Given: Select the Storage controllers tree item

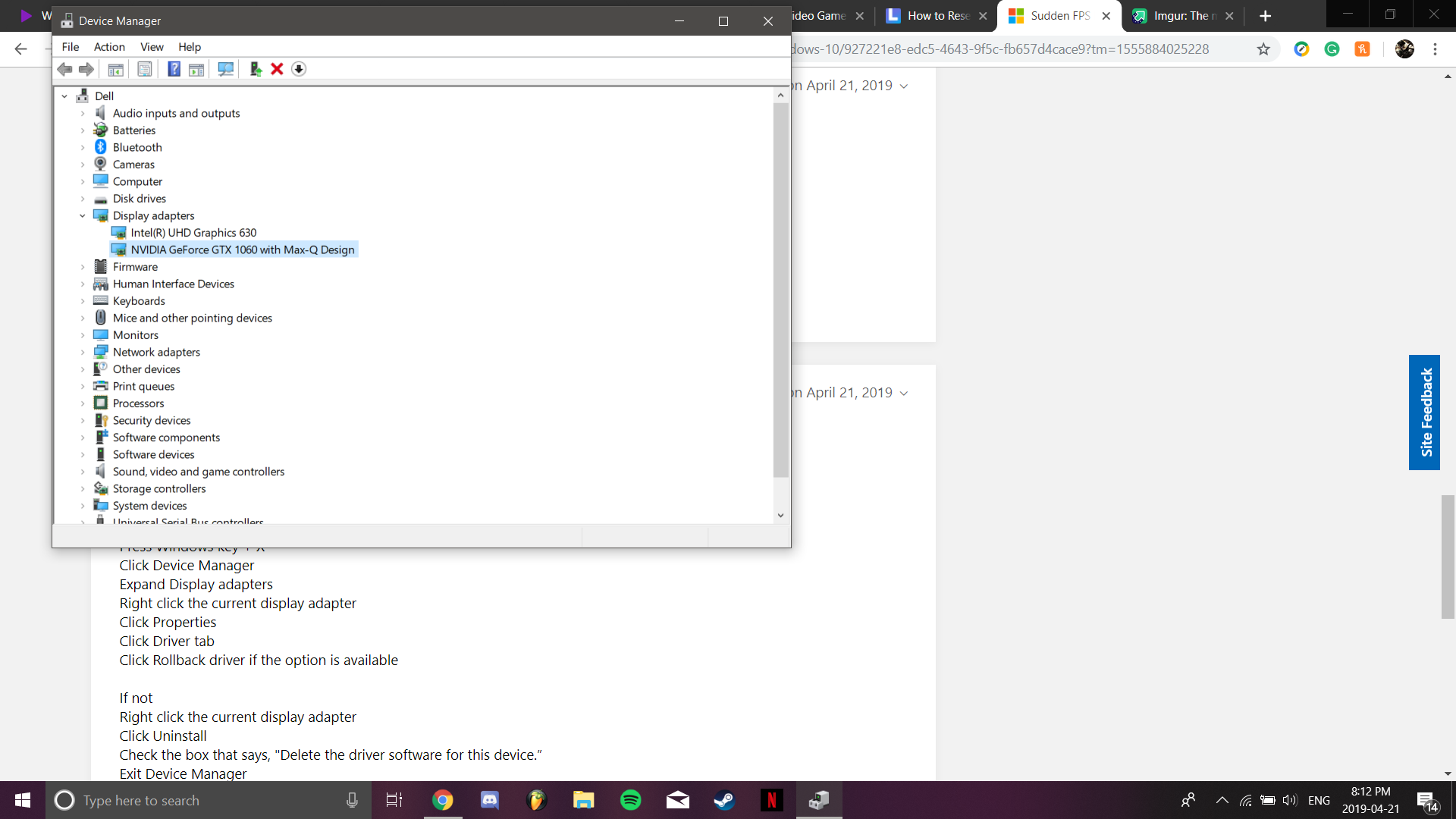Looking at the screenshot, I should (x=159, y=488).
